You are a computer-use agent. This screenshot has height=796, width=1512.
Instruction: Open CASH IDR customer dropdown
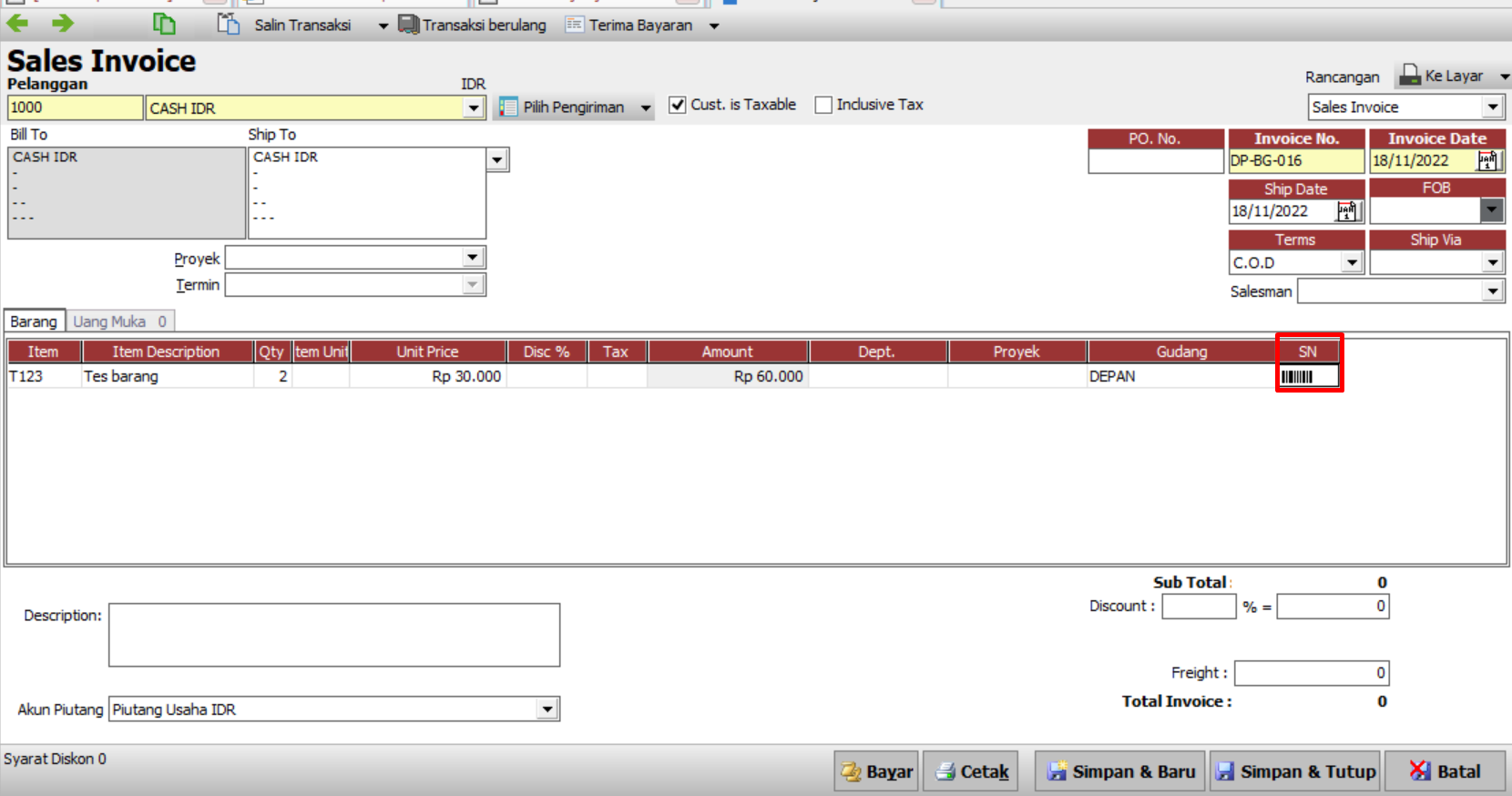tap(473, 107)
